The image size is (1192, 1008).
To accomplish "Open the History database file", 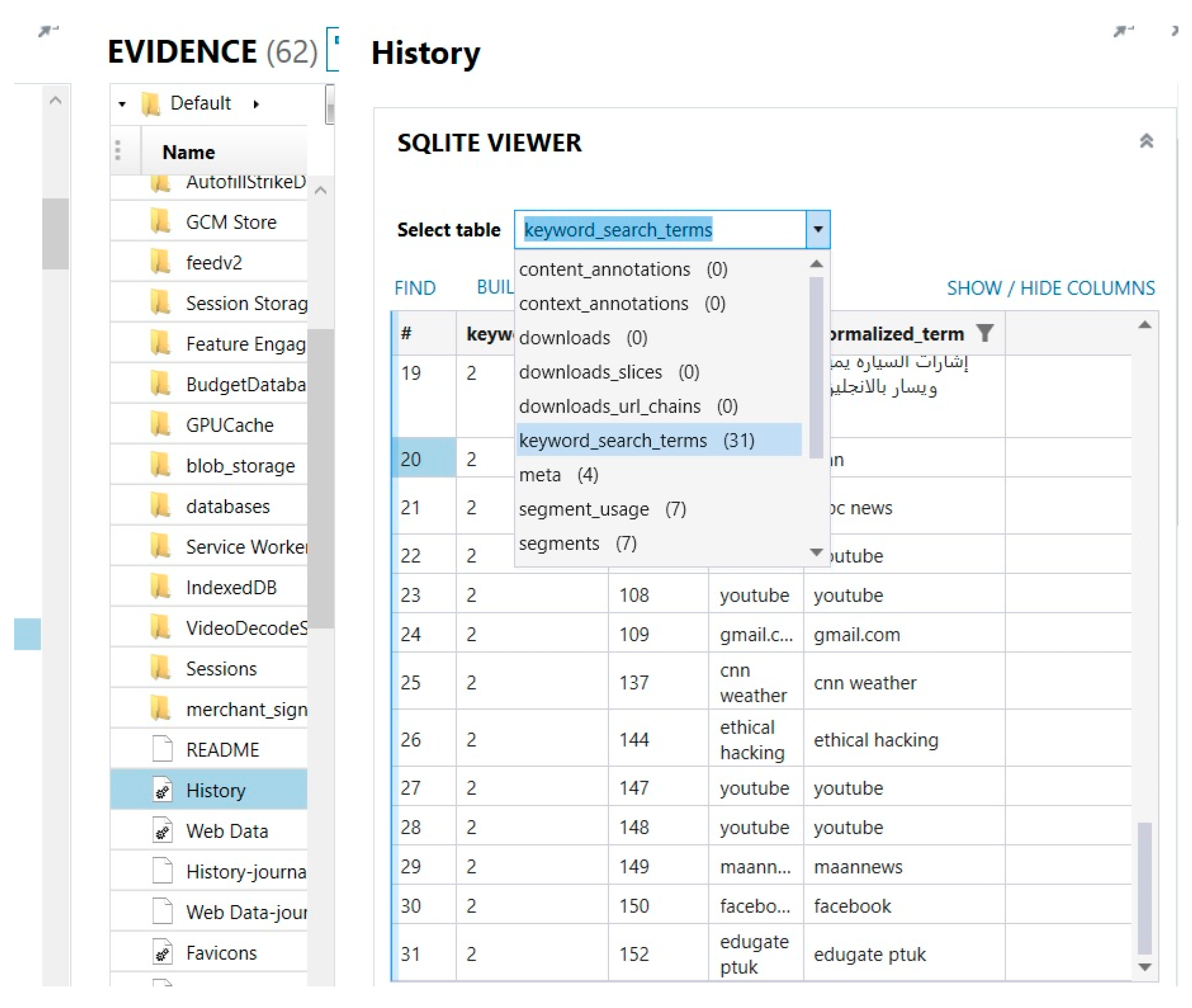I will click(215, 790).
